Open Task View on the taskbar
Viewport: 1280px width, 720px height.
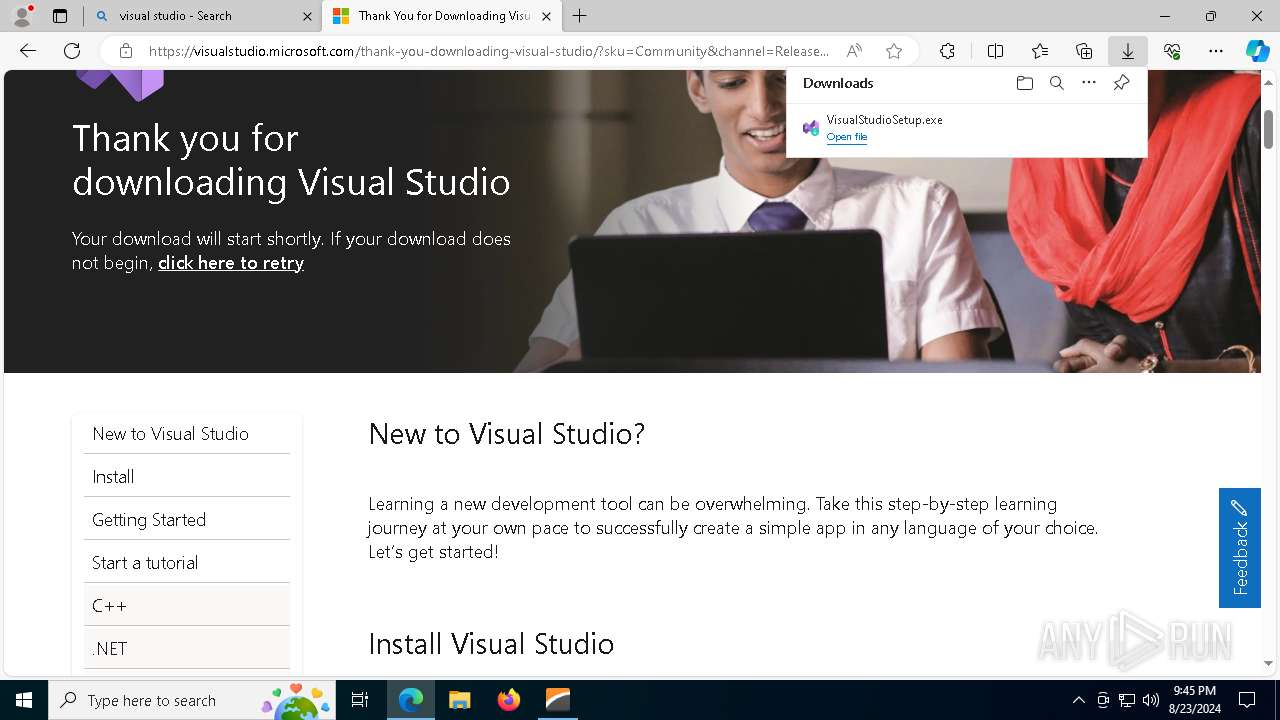pyautogui.click(x=360, y=700)
